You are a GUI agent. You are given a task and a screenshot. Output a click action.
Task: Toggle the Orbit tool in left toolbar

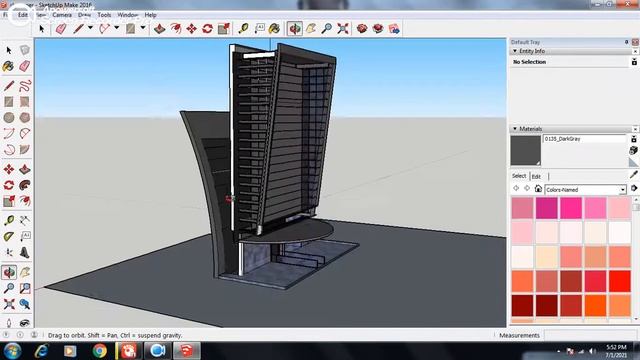[x=9, y=272]
